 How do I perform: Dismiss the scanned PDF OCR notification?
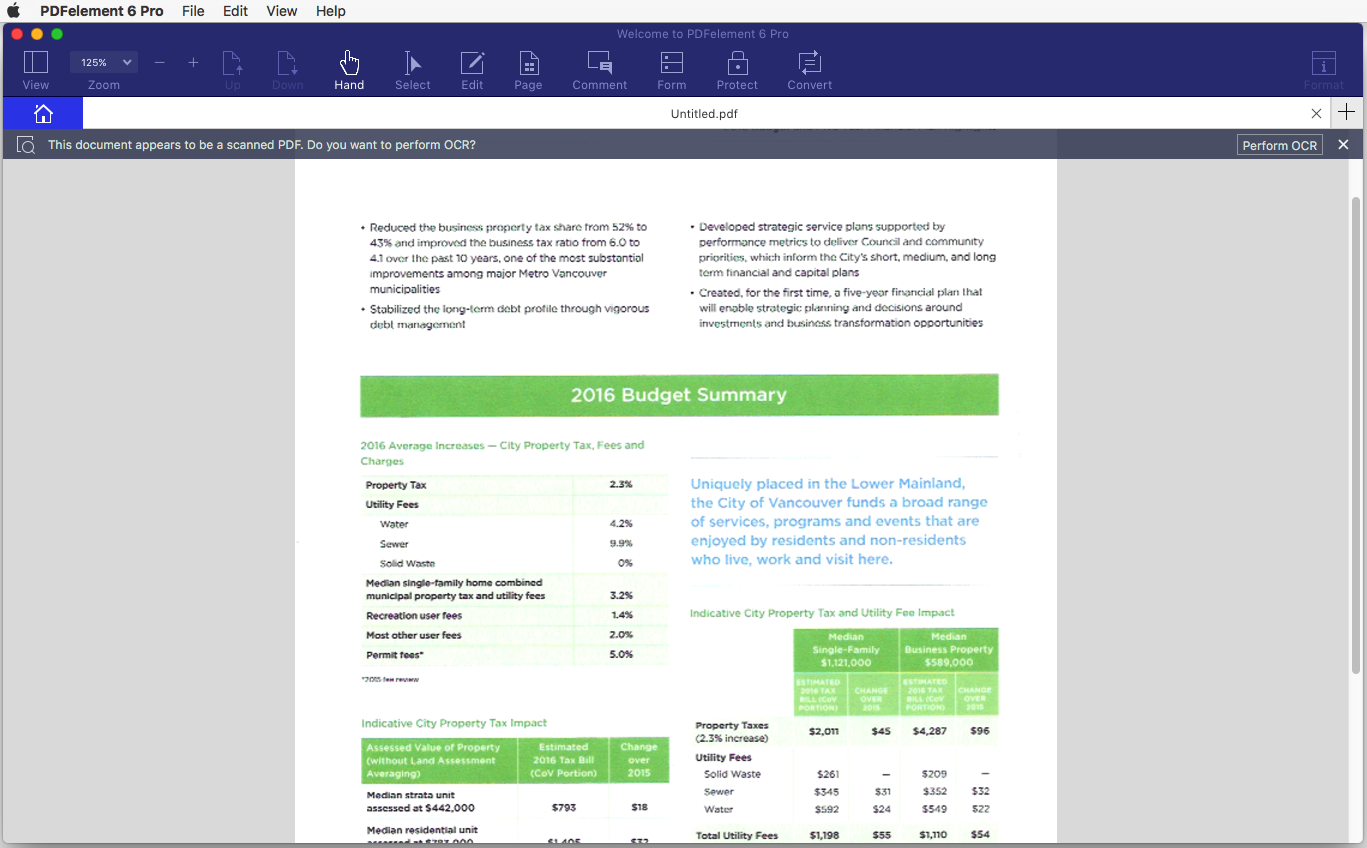point(1343,145)
